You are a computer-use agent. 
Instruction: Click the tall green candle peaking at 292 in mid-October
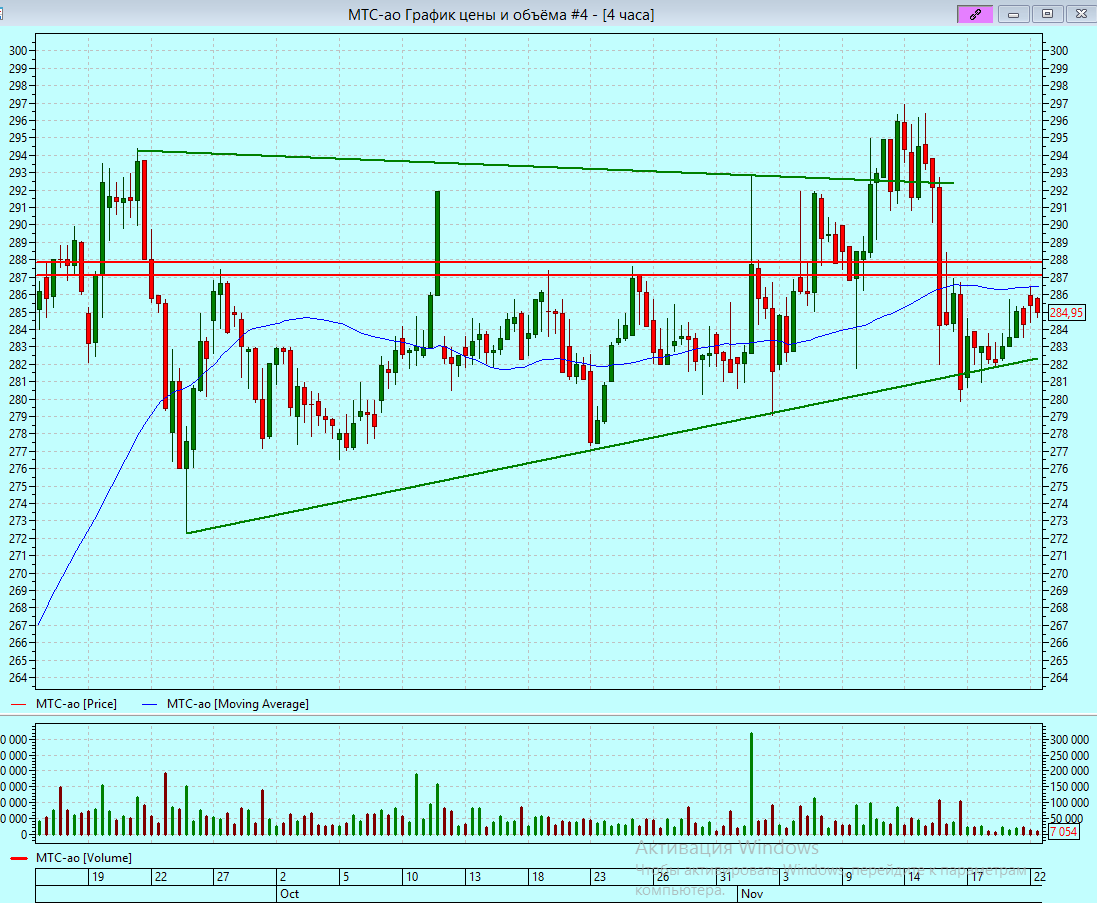(x=437, y=243)
